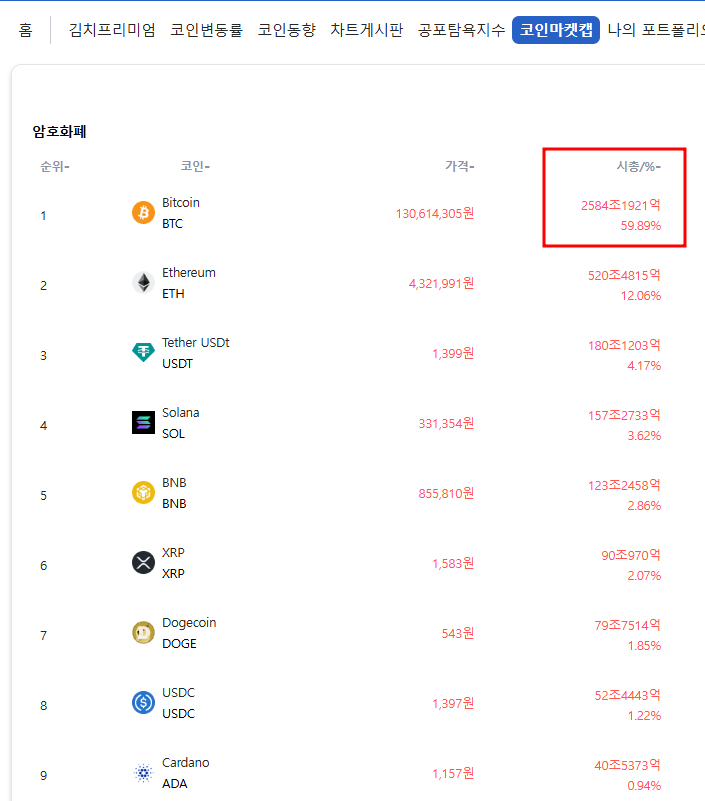Click the Bitcoin coin logo
This screenshot has width=705, height=801.
point(144,213)
